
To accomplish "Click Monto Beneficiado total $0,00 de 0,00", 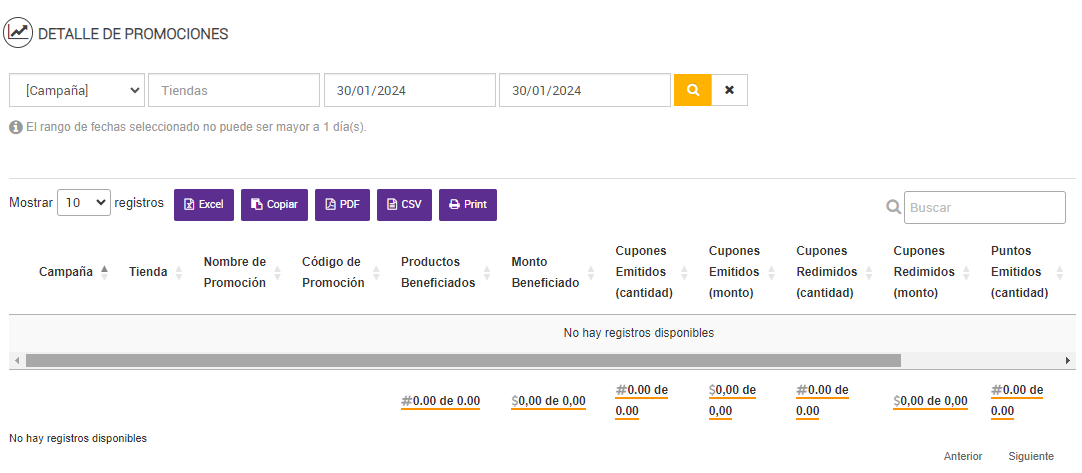I will click(x=549, y=401).
